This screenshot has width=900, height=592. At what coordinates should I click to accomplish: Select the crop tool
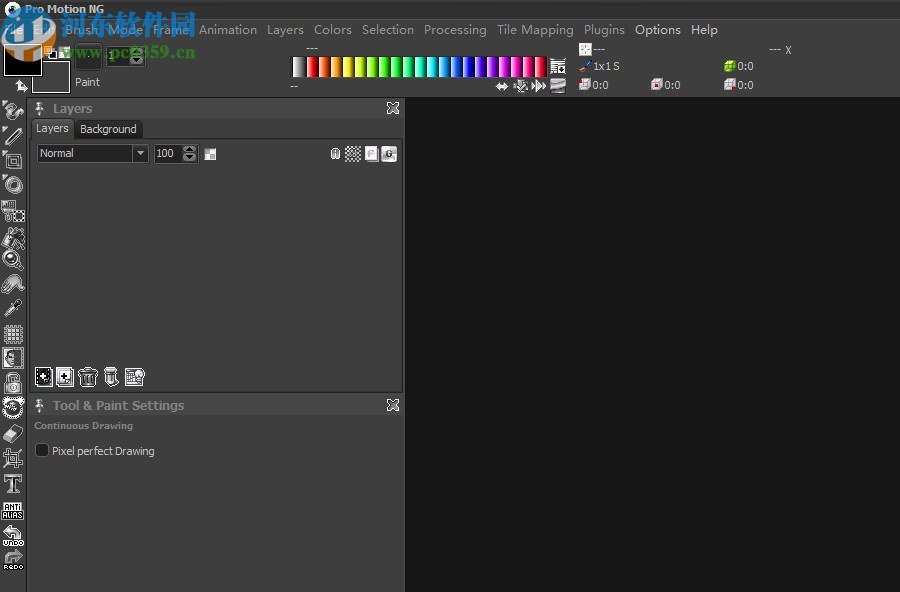(x=13, y=458)
